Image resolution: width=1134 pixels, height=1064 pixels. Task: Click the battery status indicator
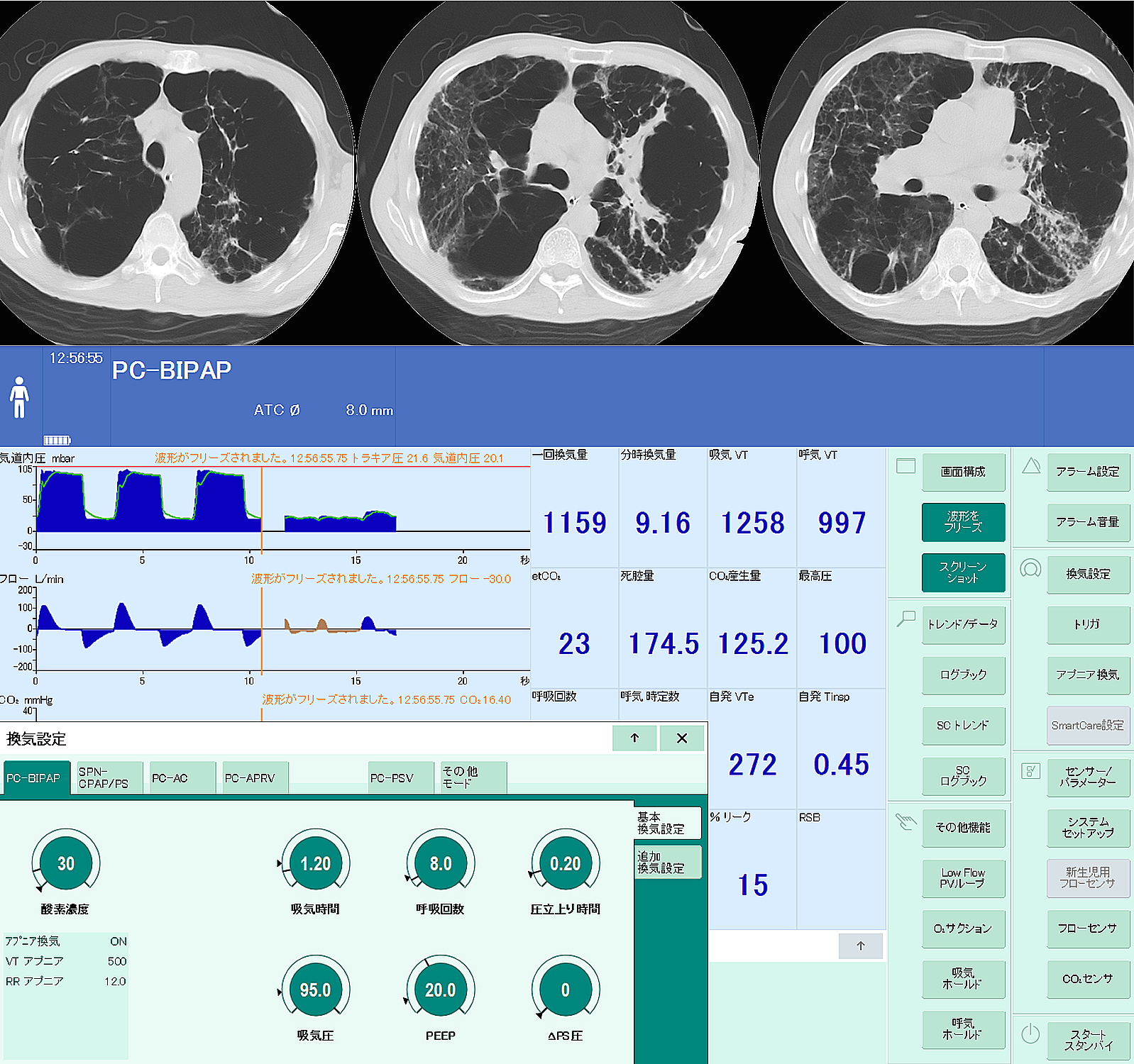pos(57,440)
